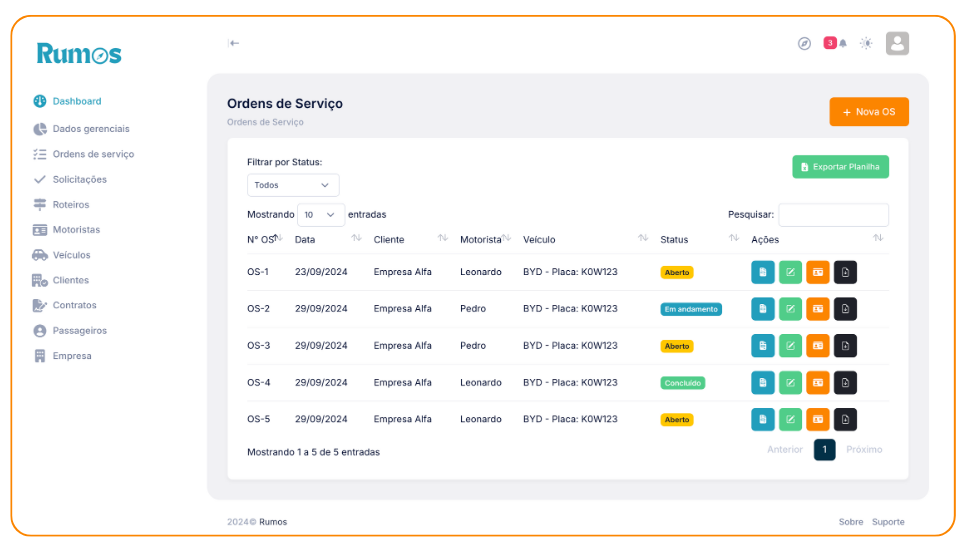Viewport: 975px width, 554px height.
Task: Open Motoristas in the sidebar
Action: point(76,230)
